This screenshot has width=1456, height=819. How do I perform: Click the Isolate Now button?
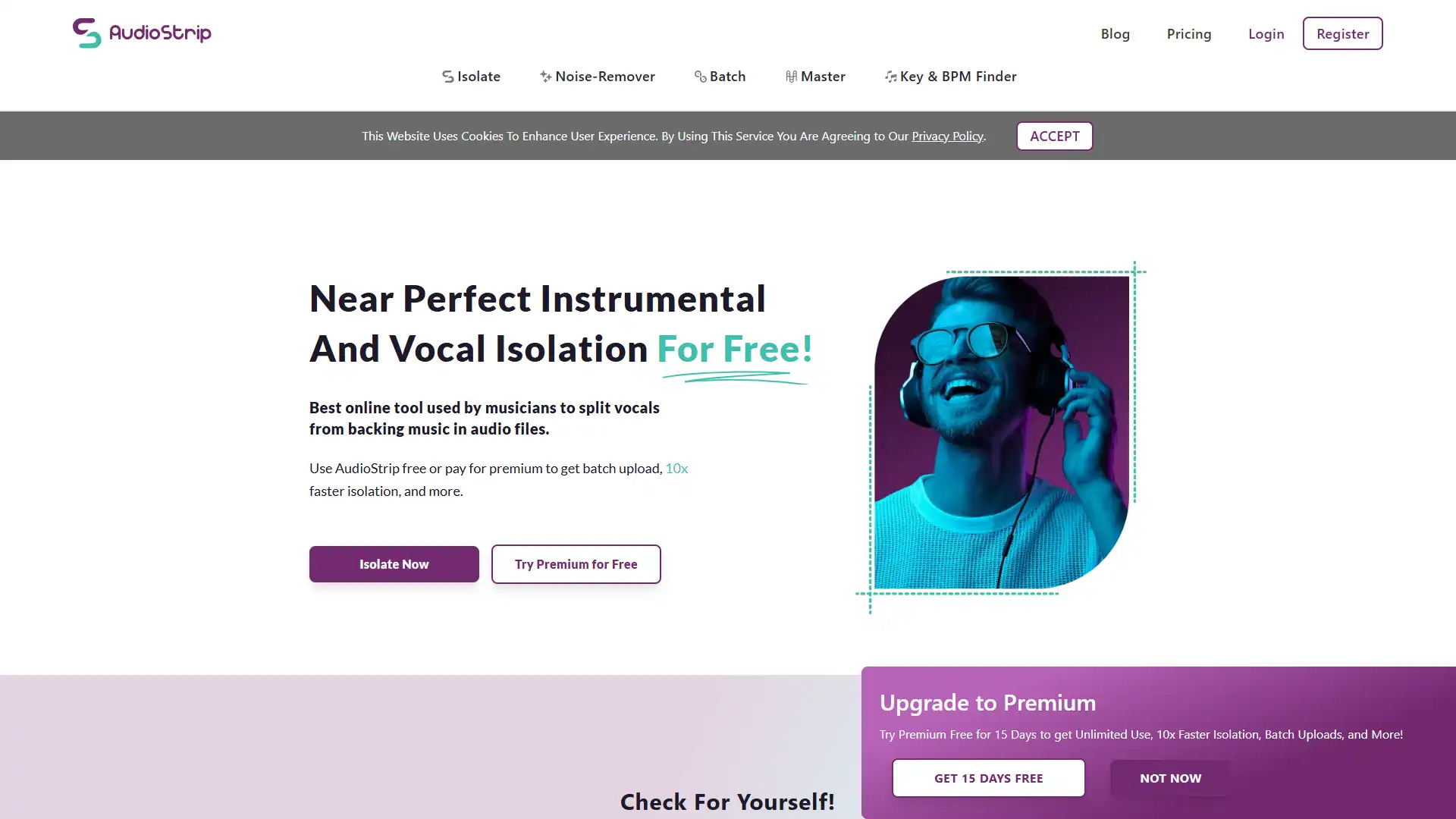tap(393, 563)
